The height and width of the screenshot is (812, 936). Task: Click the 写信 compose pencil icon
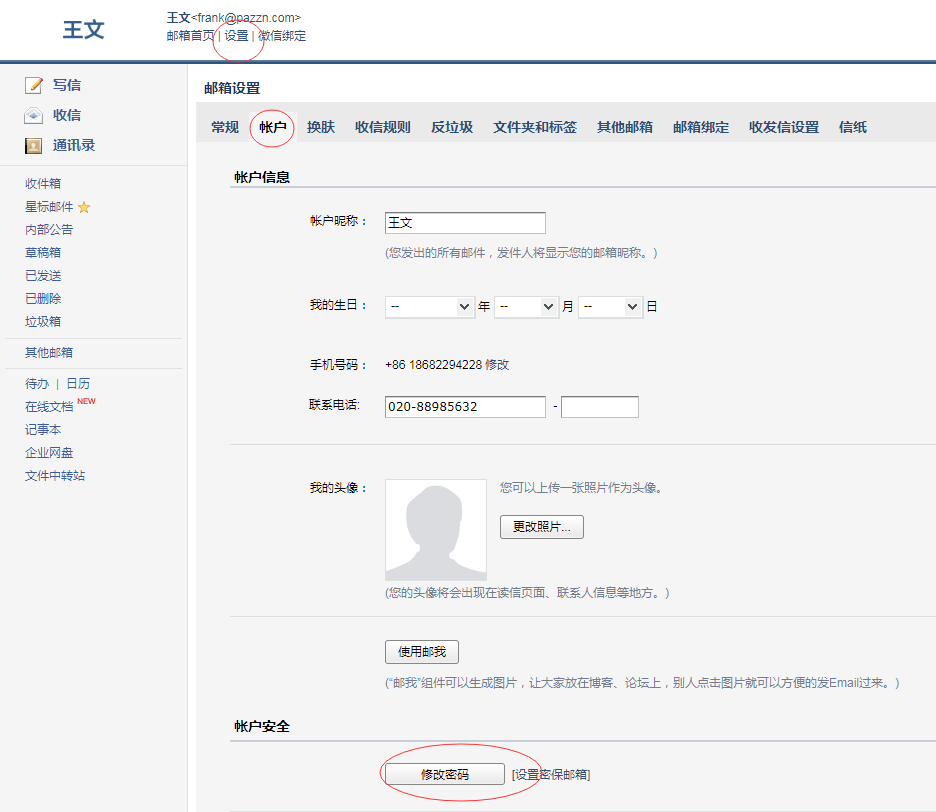[34, 85]
